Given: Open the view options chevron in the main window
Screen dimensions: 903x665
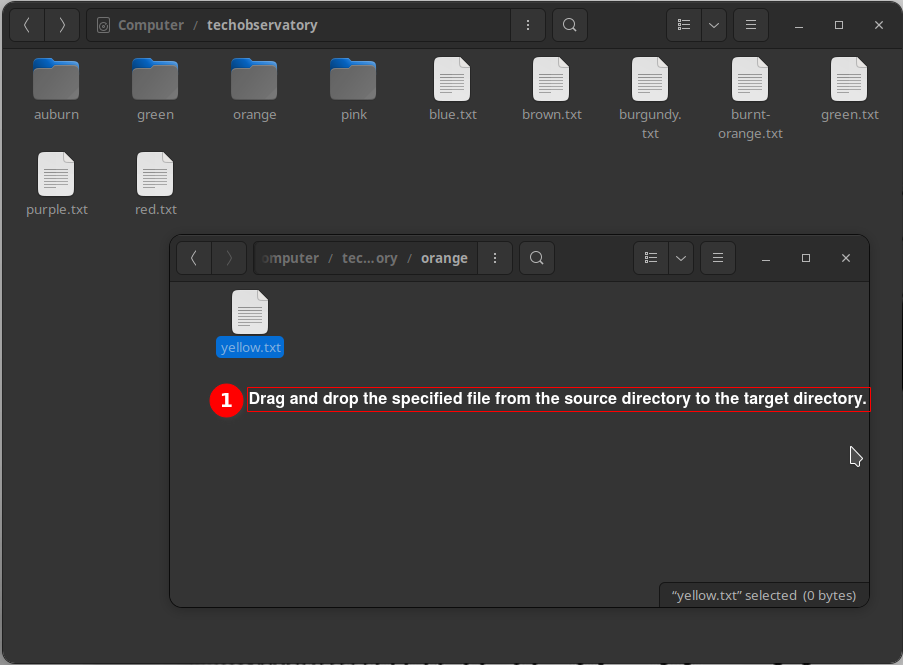Looking at the screenshot, I should point(713,24).
